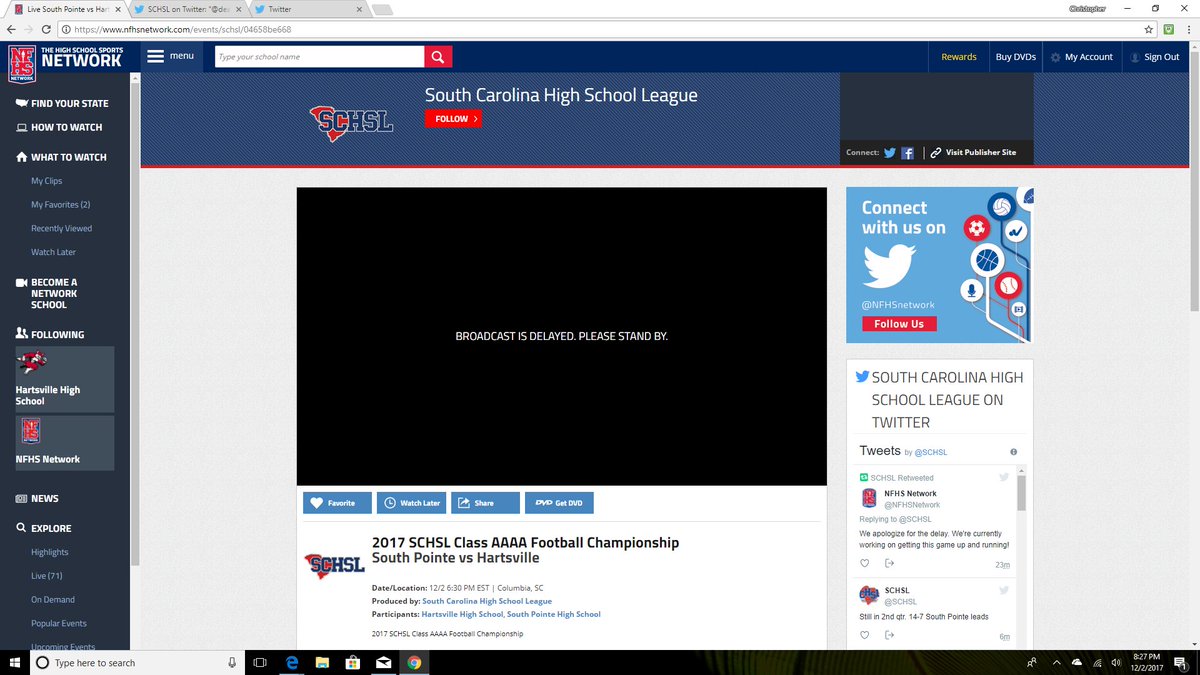Follow South Carolina High School League

[452, 118]
